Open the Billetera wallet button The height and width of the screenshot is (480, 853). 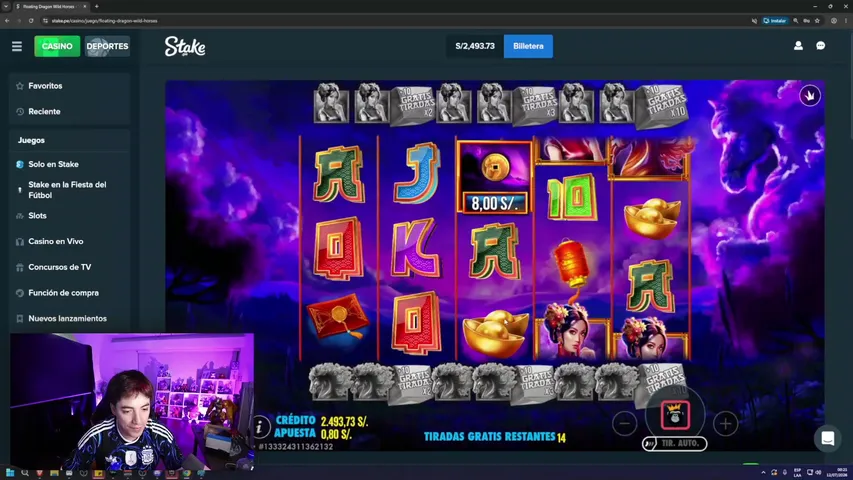pyautogui.click(x=528, y=46)
